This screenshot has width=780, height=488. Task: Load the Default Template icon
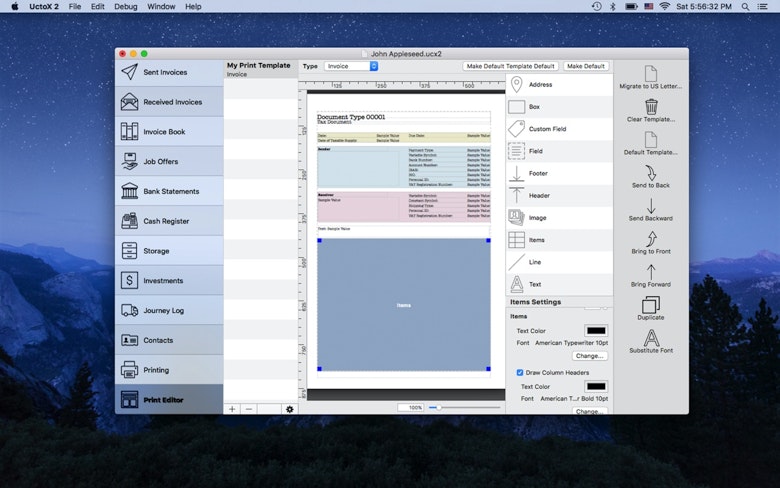[x=651, y=140]
